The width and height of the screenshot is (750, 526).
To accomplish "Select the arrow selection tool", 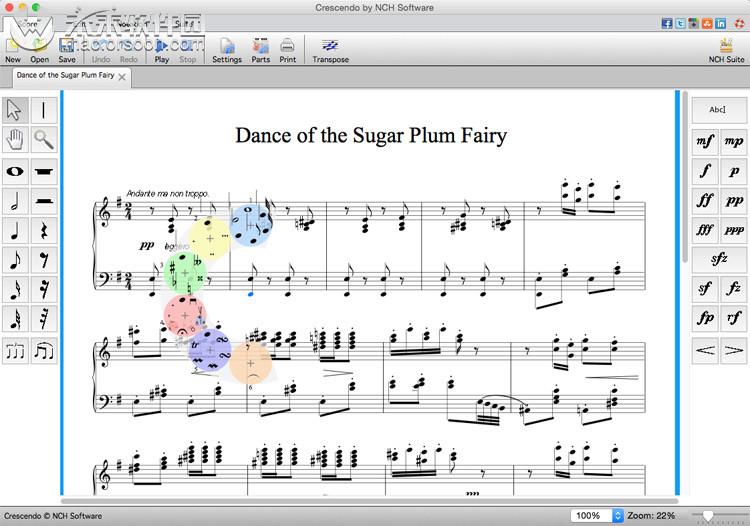I will (x=15, y=110).
